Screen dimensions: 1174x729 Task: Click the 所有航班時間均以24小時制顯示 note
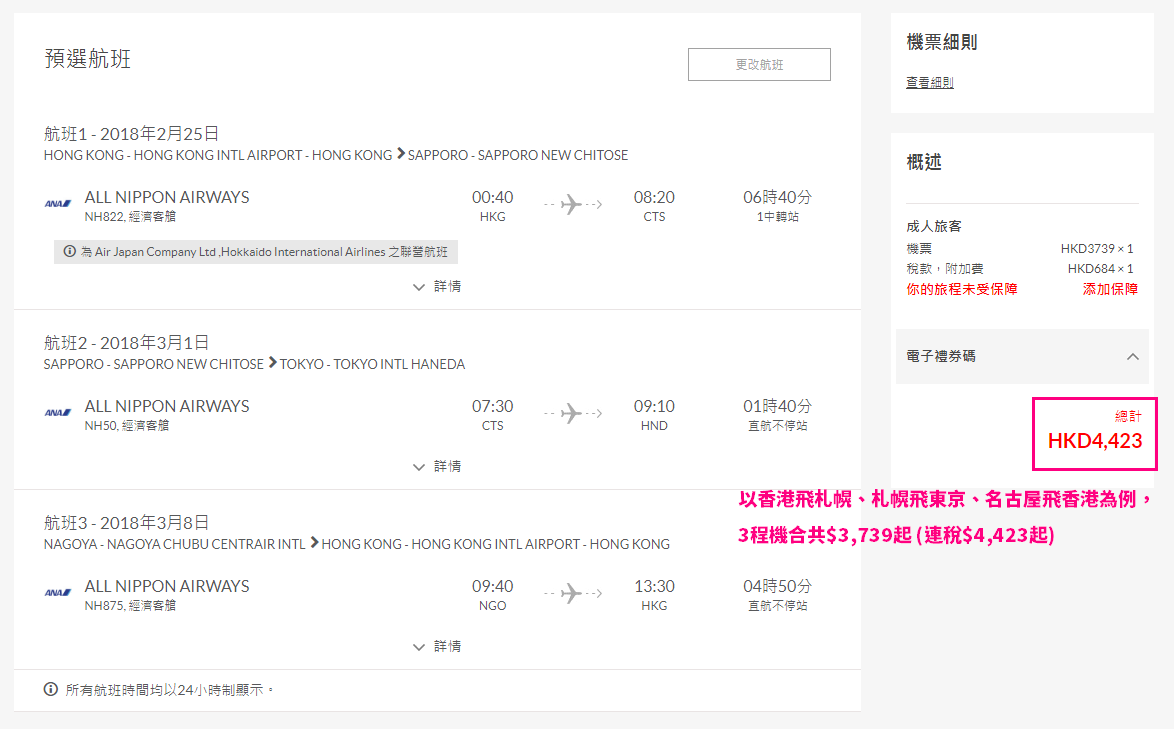point(169,689)
